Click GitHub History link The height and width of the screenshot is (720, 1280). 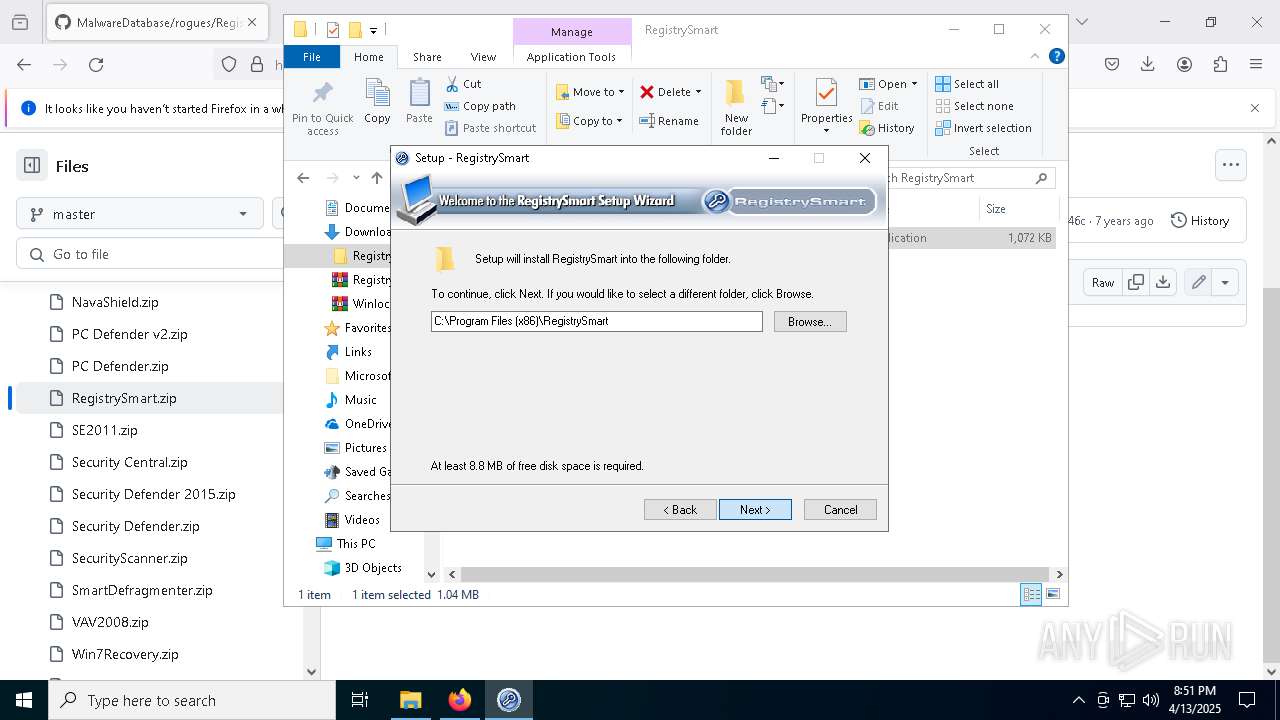pyautogui.click(x=1200, y=220)
